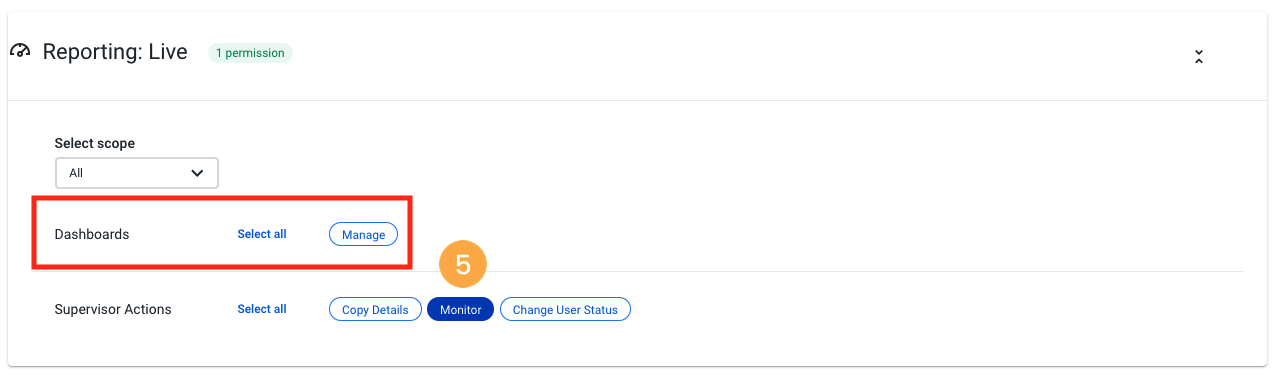Click the orange step 5 marker
This screenshot has height=379, width=1278.
[x=463, y=264]
